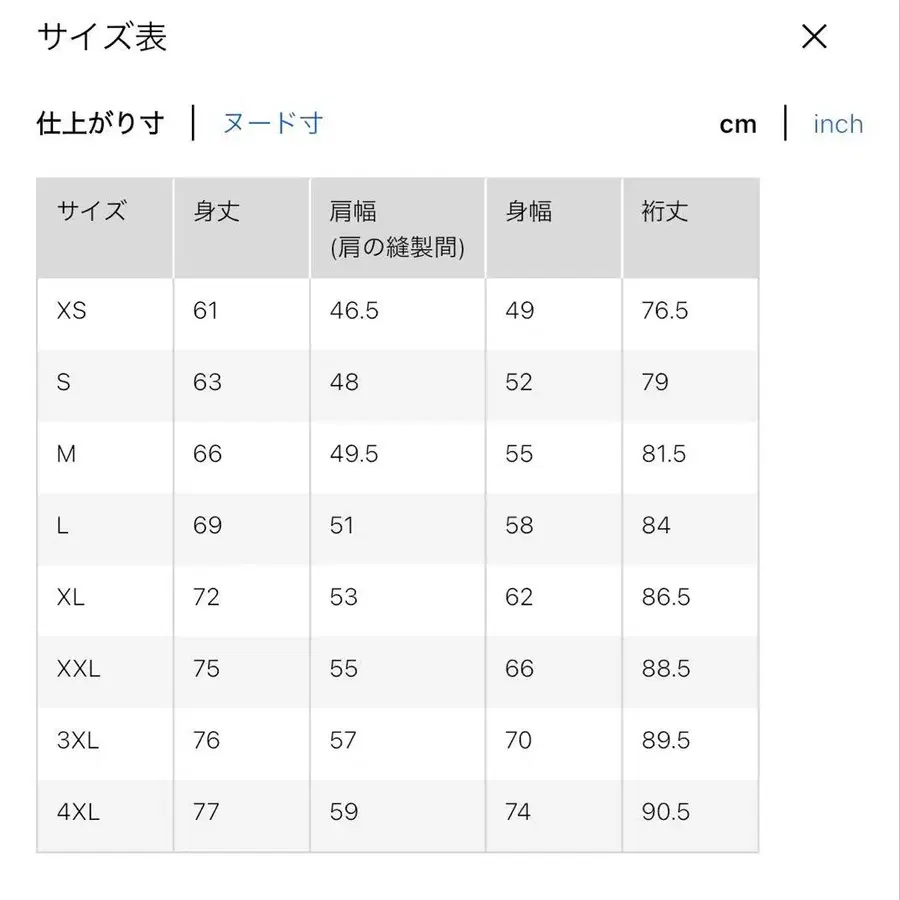Switch to ヌード寸 measurements

(270, 122)
